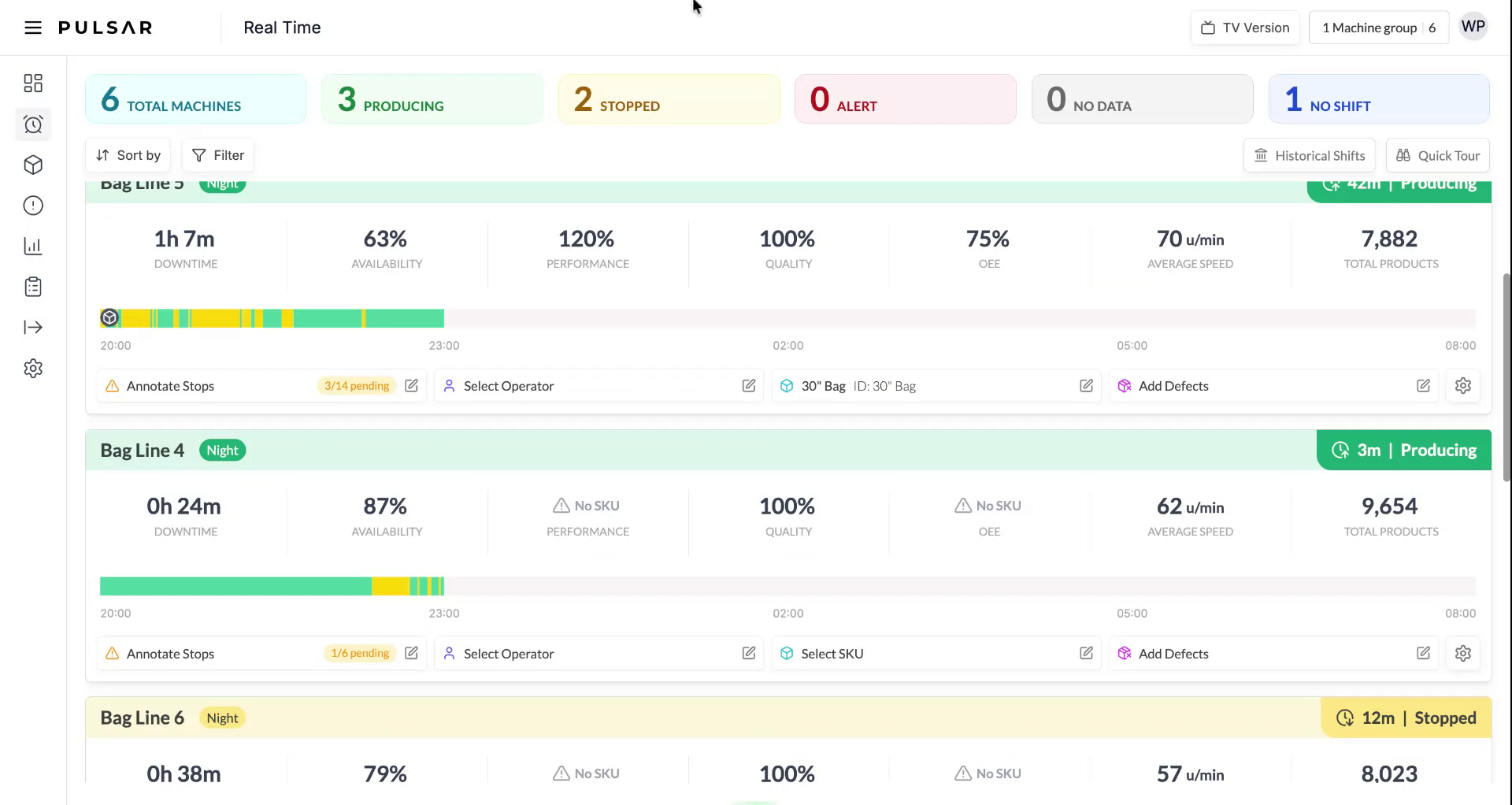Open the dashboard grid icon in sidebar
The height and width of the screenshot is (805, 1512).
click(x=33, y=83)
